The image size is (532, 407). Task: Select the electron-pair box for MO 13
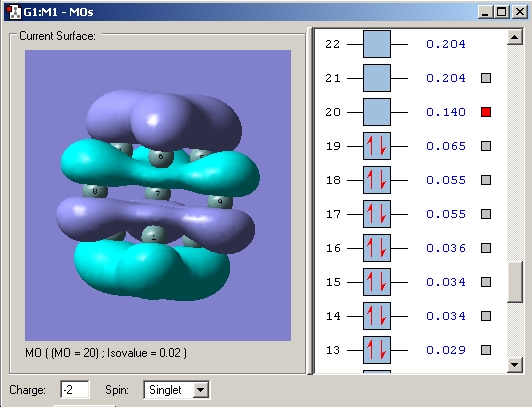(377, 350)
